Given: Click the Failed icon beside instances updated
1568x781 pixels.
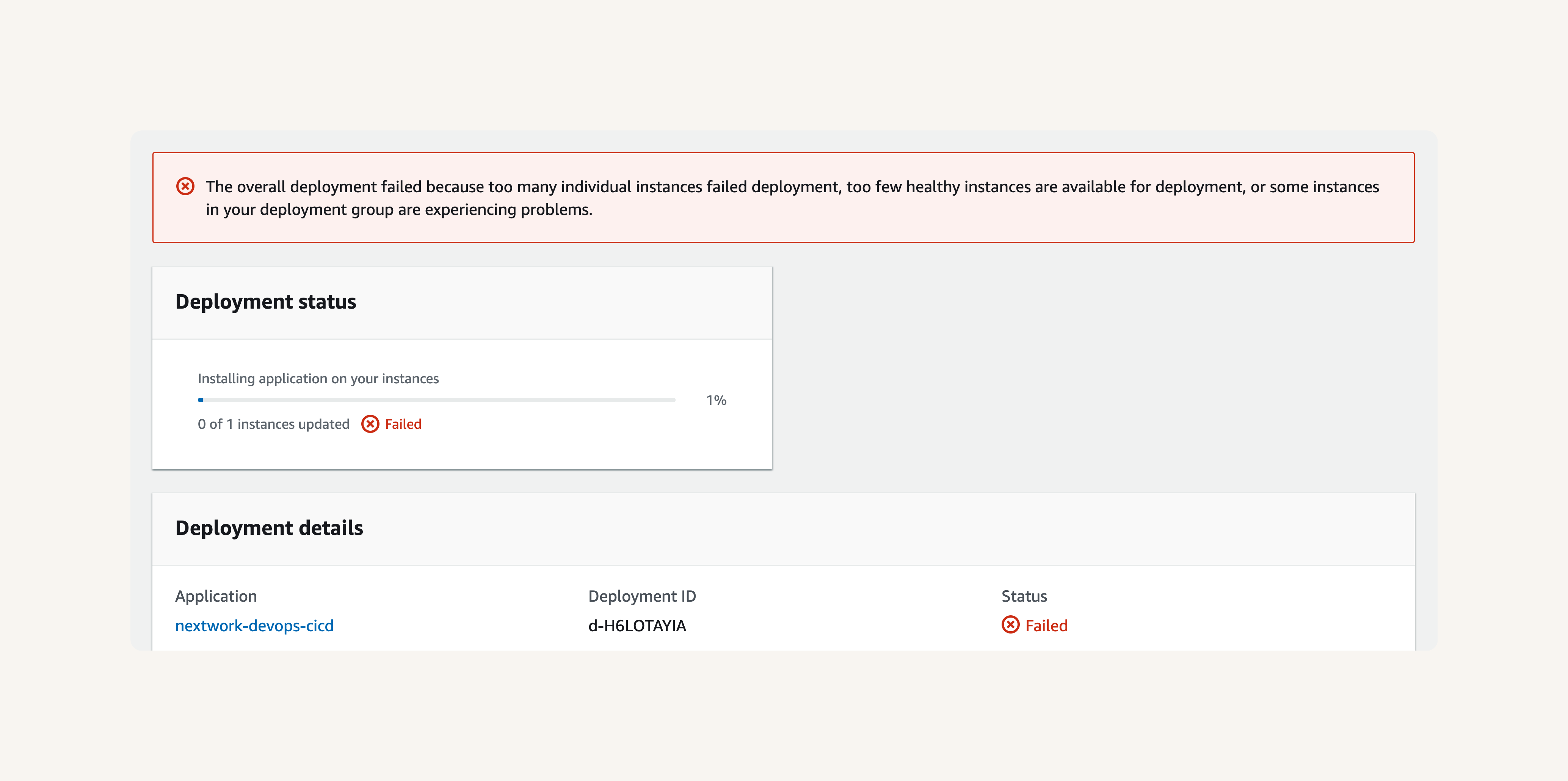Looking at the screenshot, I should point(370,424).
